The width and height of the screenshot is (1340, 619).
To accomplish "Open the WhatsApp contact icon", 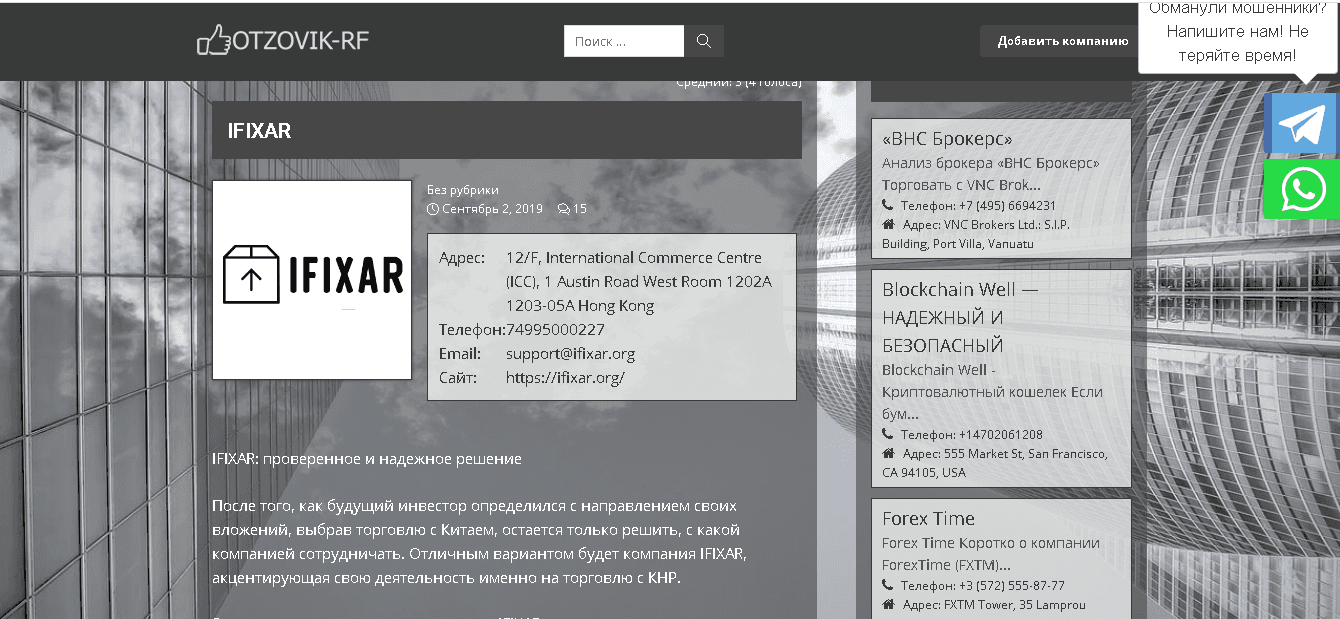I will 1301,189.
